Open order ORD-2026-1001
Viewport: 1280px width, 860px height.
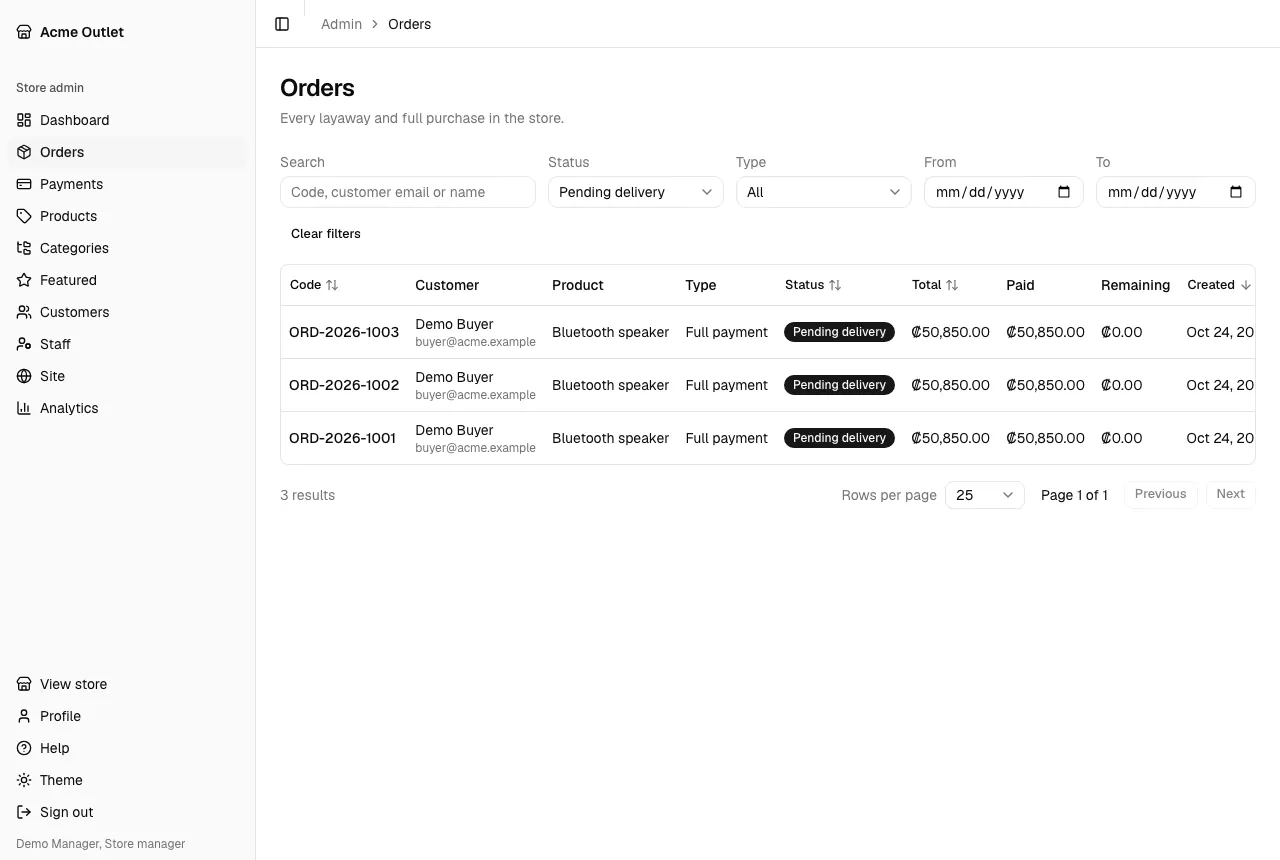coord(342,438)
